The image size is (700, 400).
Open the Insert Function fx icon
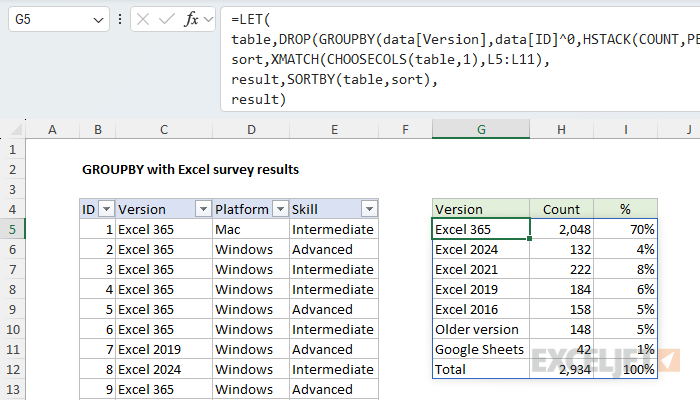[192, 20]
